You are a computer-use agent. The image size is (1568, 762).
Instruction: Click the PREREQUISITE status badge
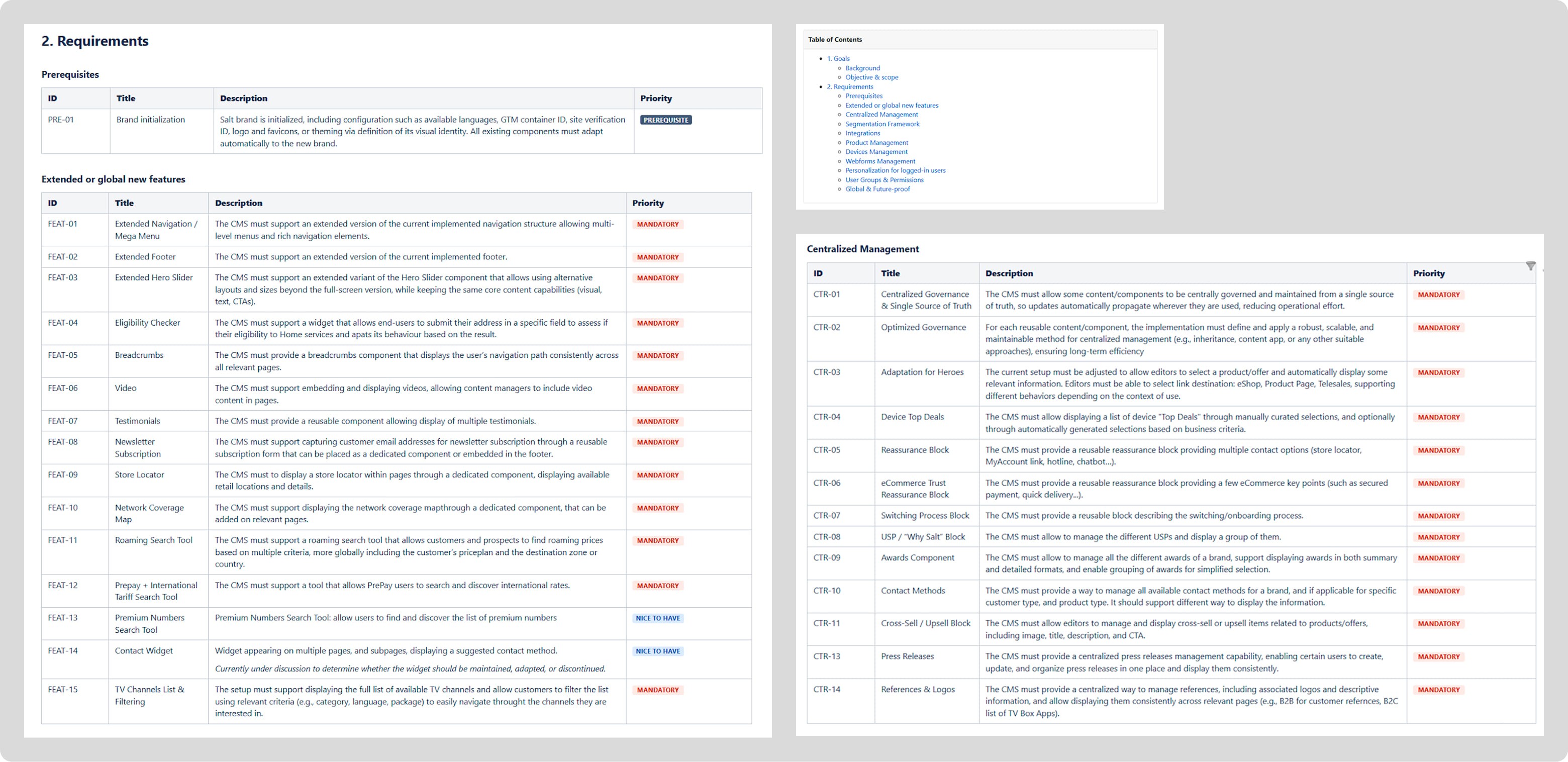(x=665, y=120)
